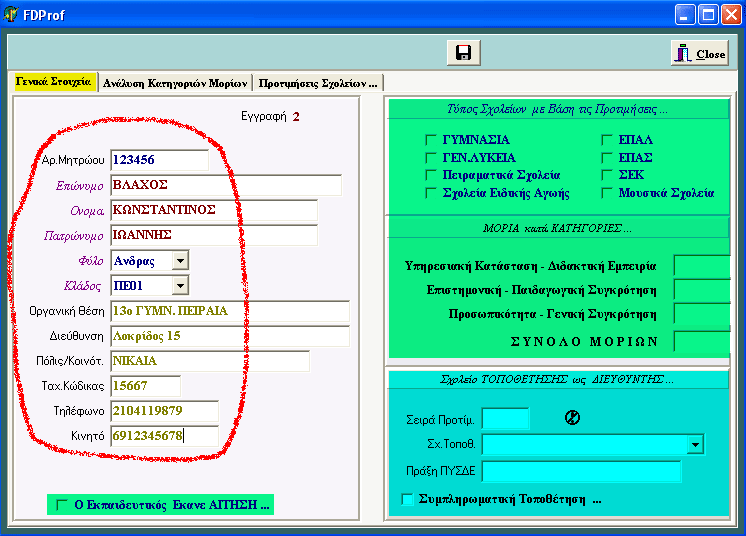This screenshot has width=746, height=536.
Task: Check the Μουσικά Σχολεία option
Action: [607, 193]
